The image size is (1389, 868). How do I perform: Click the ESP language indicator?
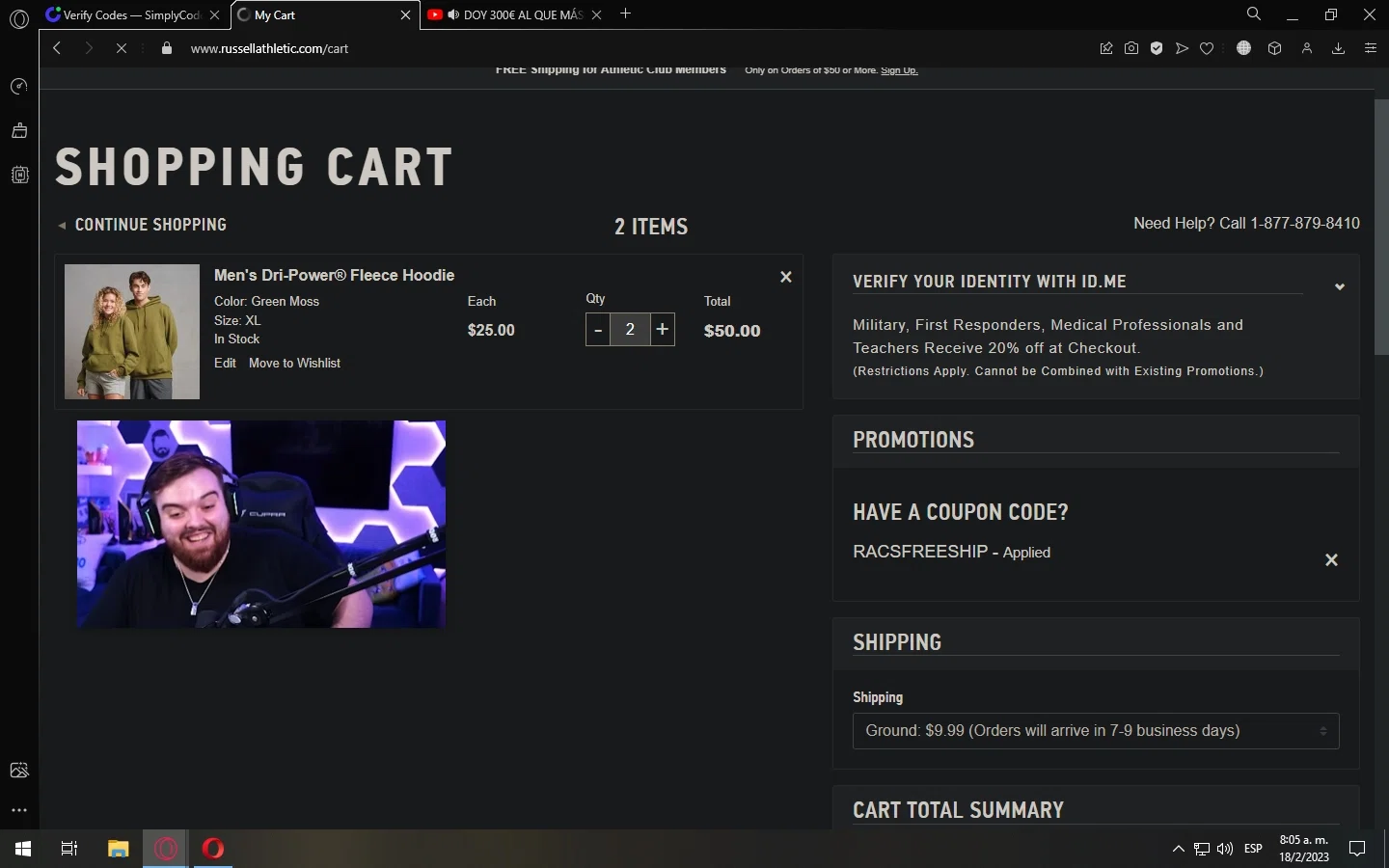[1253, 849]
